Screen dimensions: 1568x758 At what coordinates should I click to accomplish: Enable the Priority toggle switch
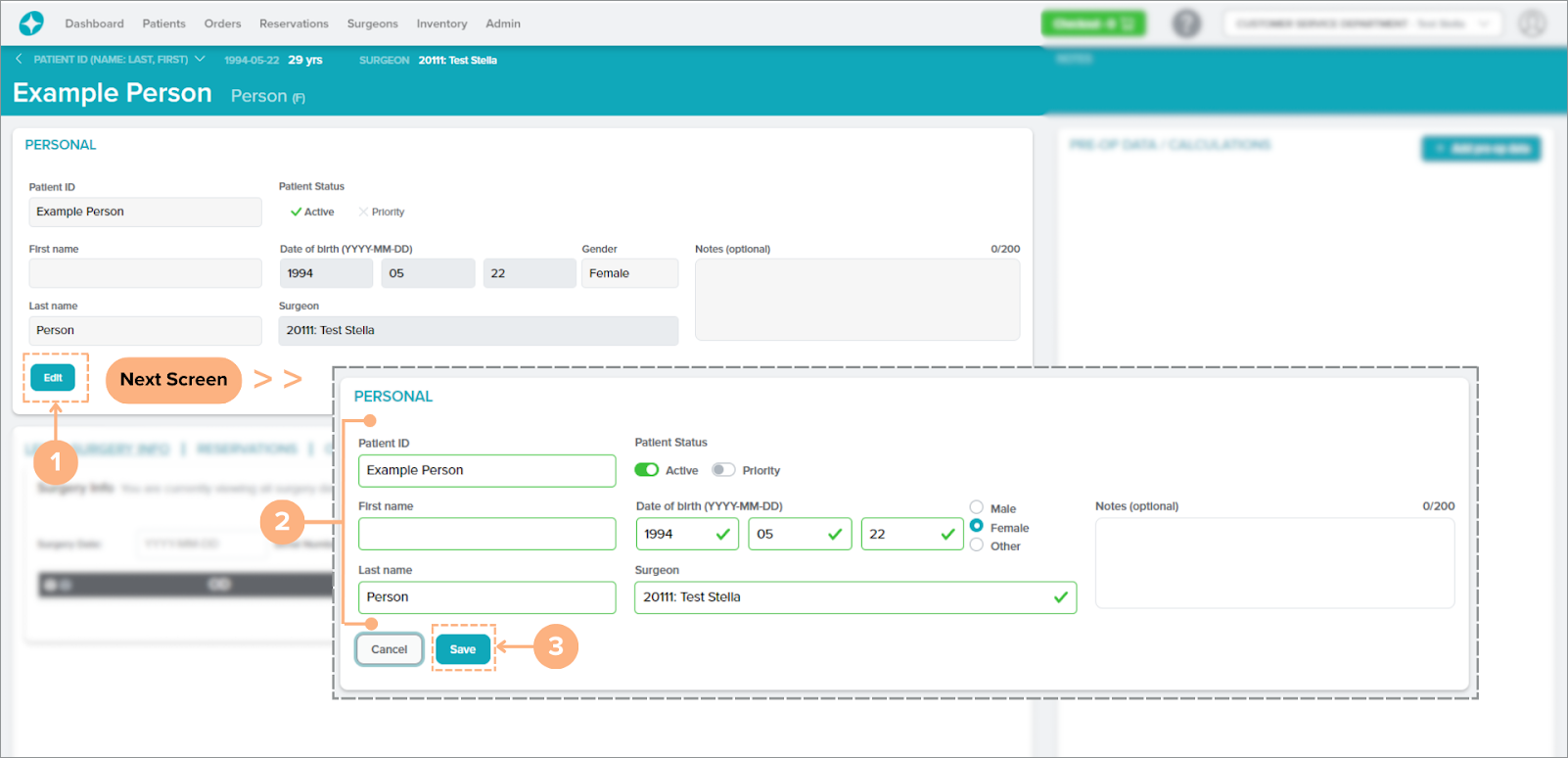click(x=723, y=470)
